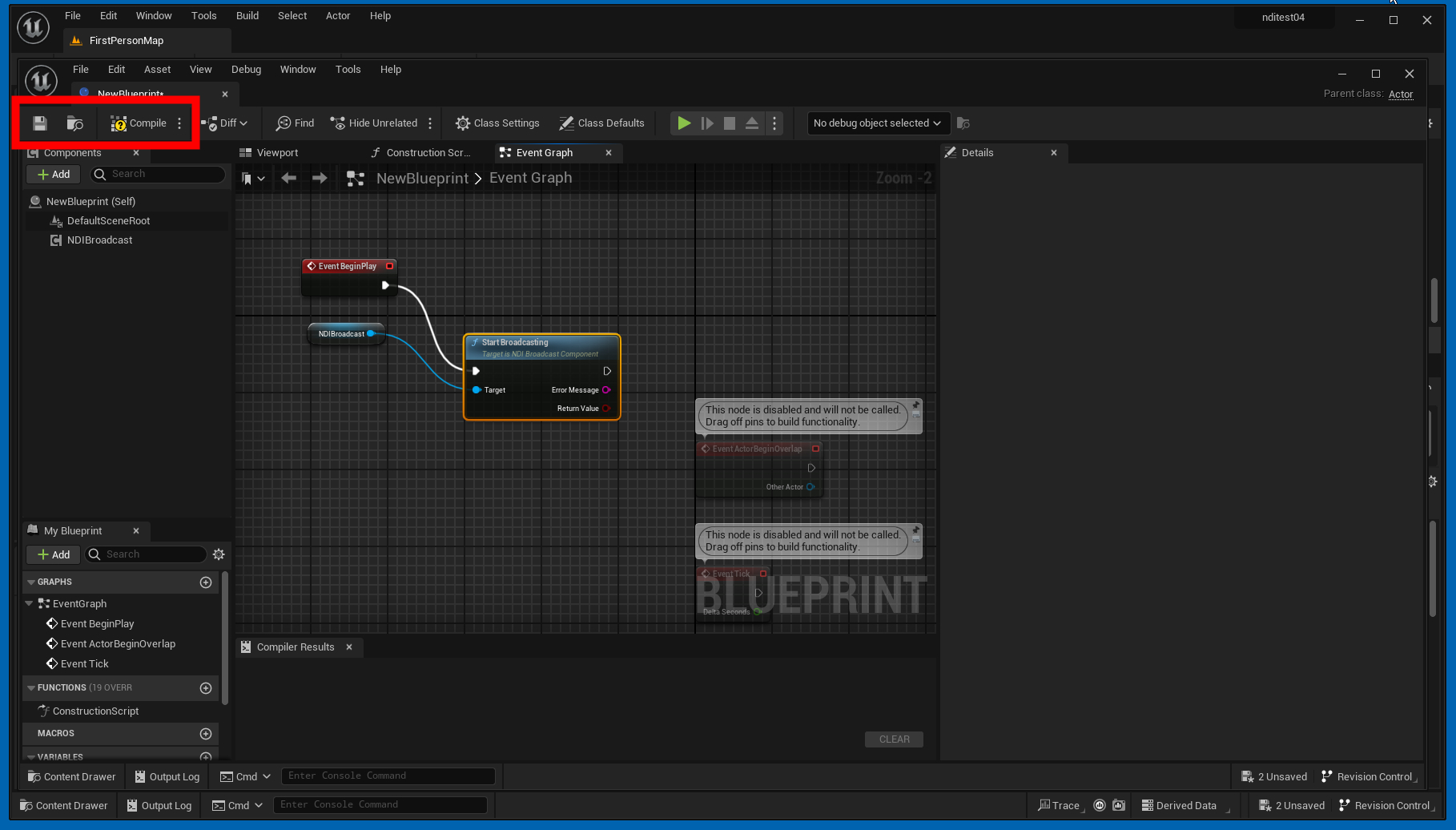The image size is (1456, 830).
Task: Toggle Hide Unrelated nodes
Action: [374, 123]
